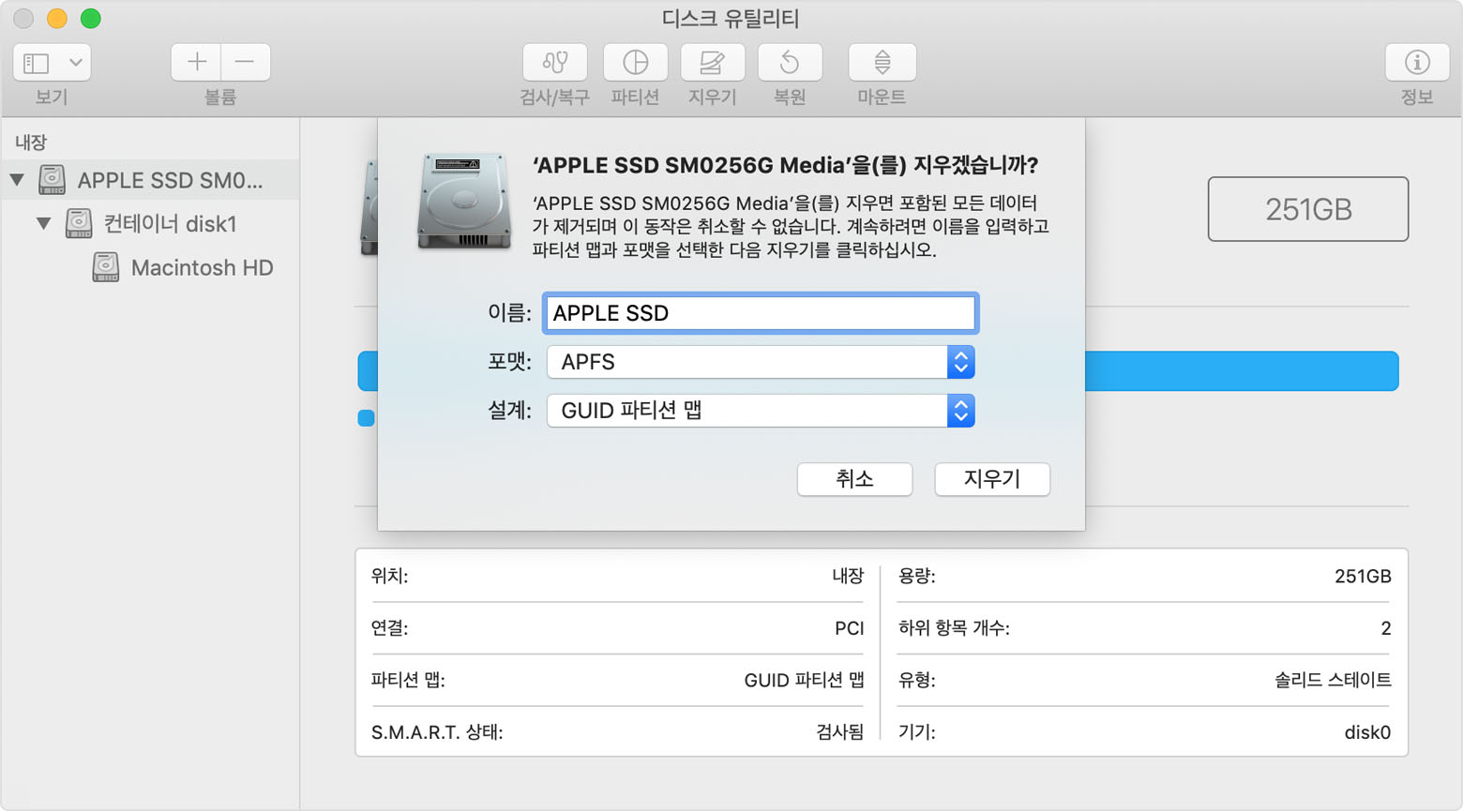Add a volume with the plus button
The width and height of the screenshot is (1463, 812).
coord(197,63)
